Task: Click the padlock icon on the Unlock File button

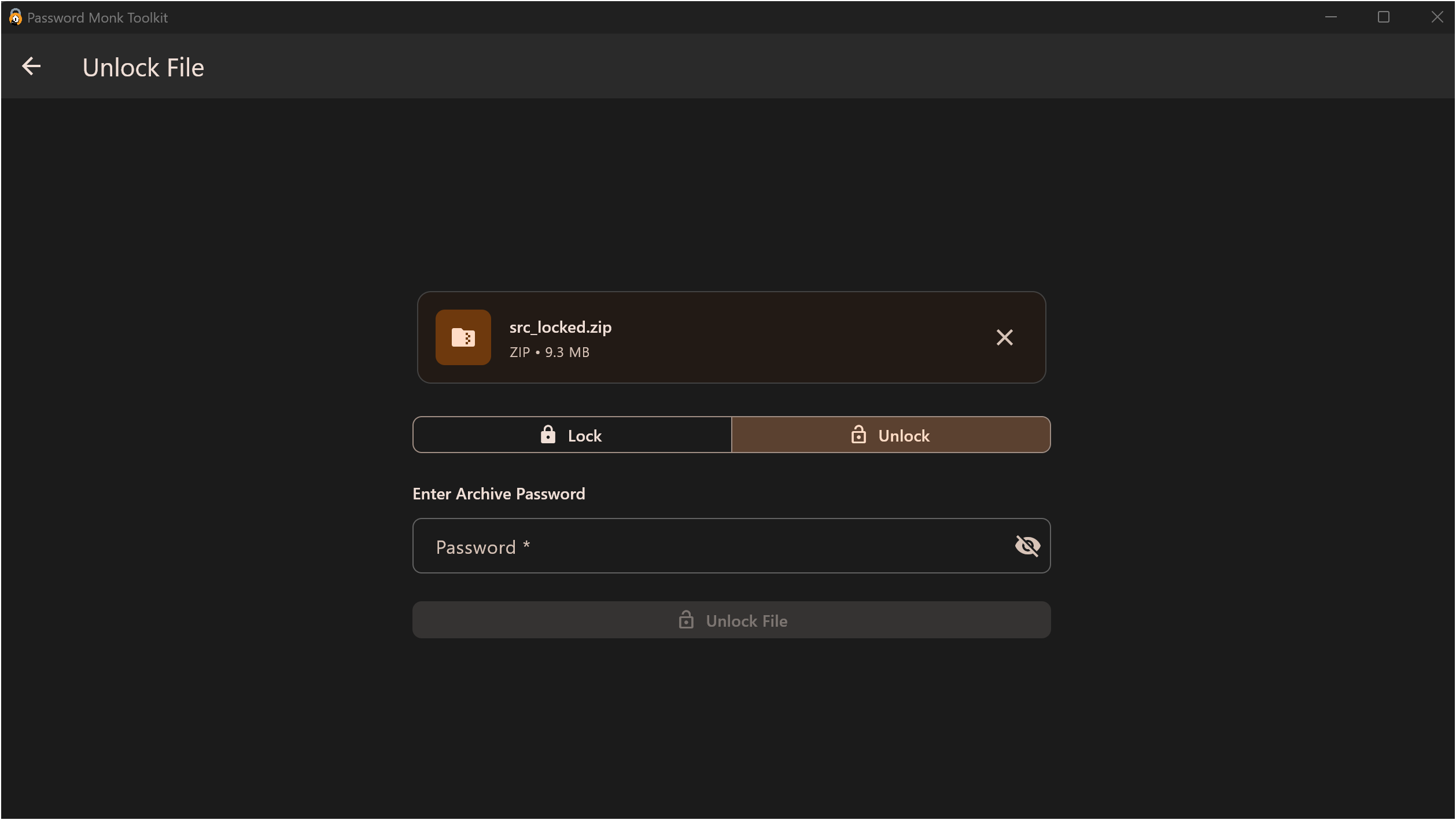Action: point(686,620)
